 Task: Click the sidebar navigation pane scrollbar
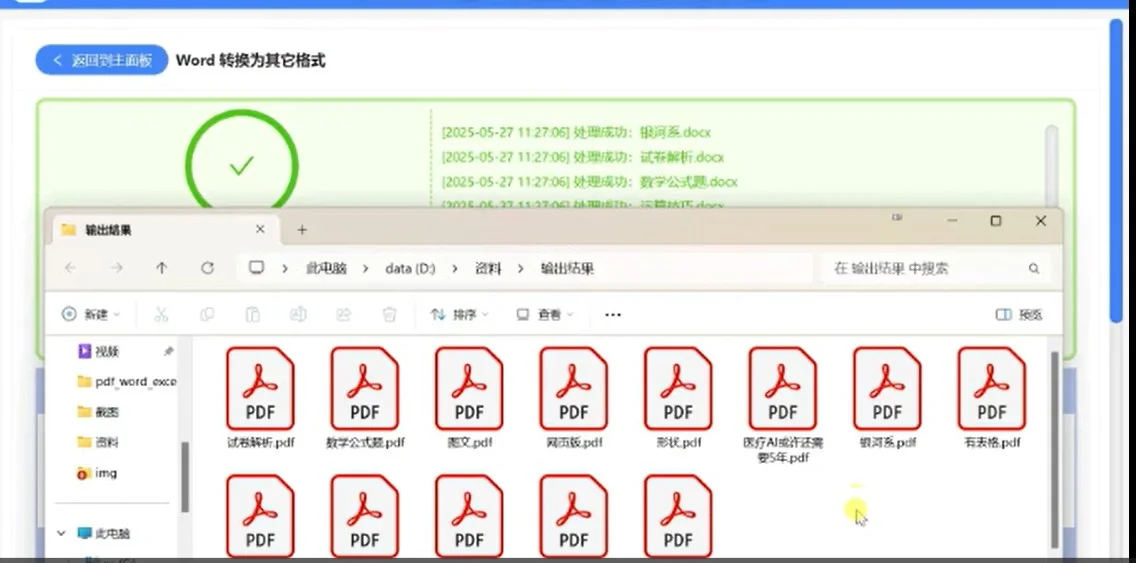point(185,477)
